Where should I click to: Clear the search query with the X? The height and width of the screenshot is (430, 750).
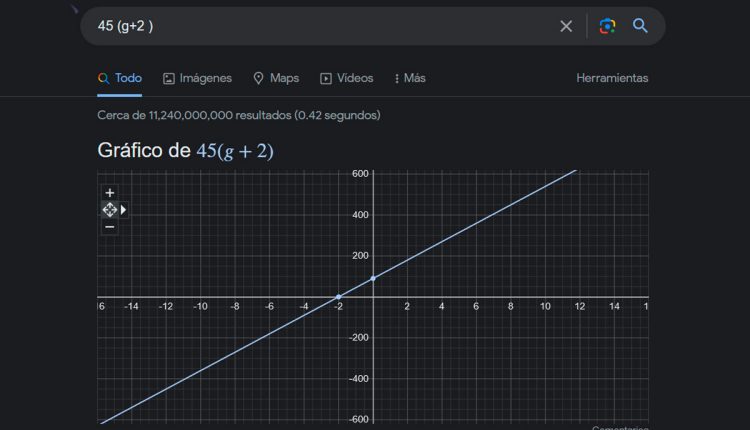[566, 26]
